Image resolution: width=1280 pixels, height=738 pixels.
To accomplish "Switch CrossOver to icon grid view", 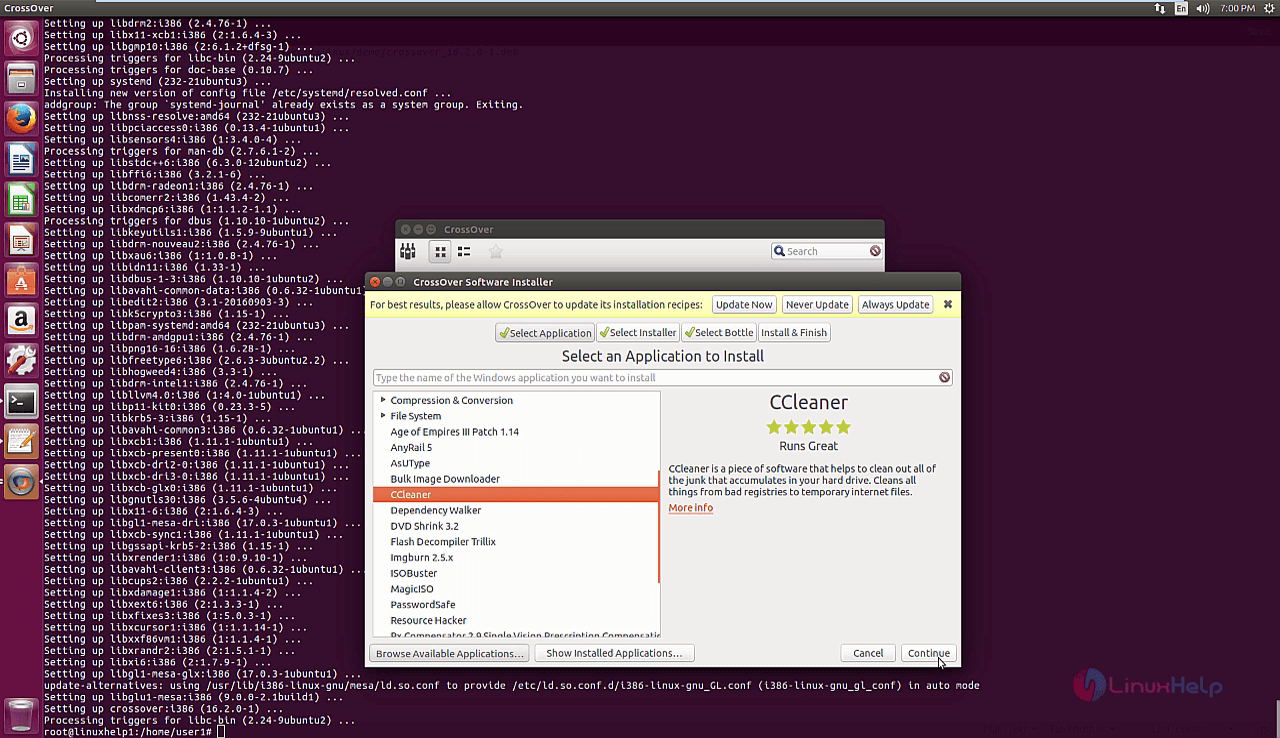I will (440, 252).
